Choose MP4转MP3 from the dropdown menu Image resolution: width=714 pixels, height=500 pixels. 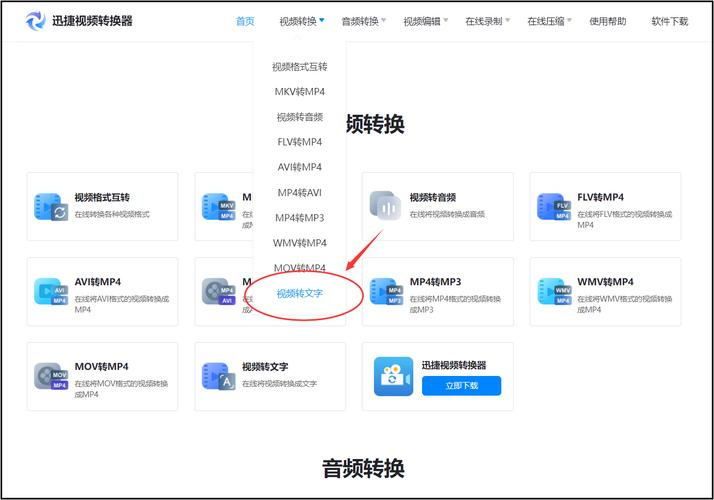300,218
